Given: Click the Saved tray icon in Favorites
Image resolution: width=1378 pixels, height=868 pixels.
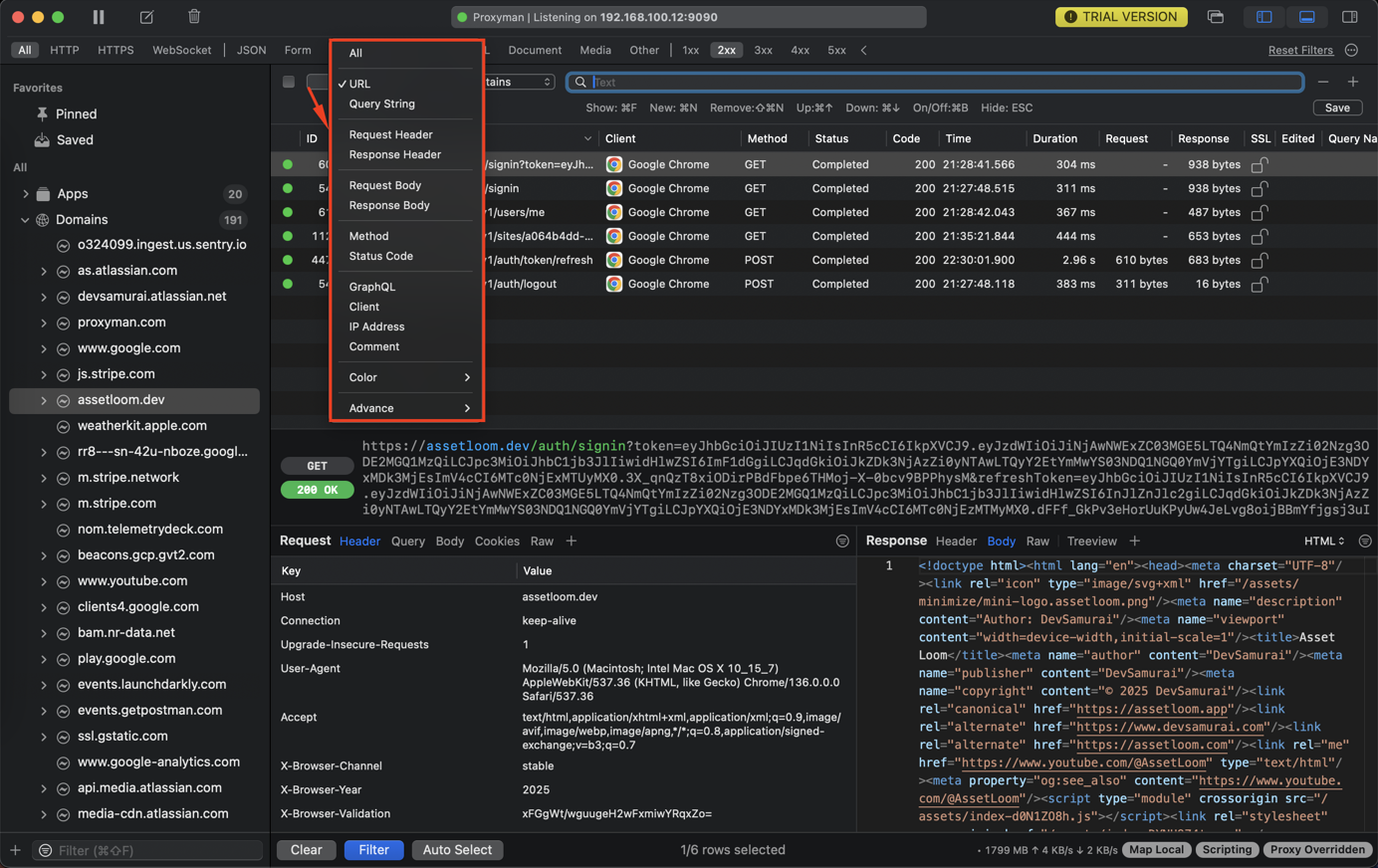Looking at the screenshot, I should point(42,140).
